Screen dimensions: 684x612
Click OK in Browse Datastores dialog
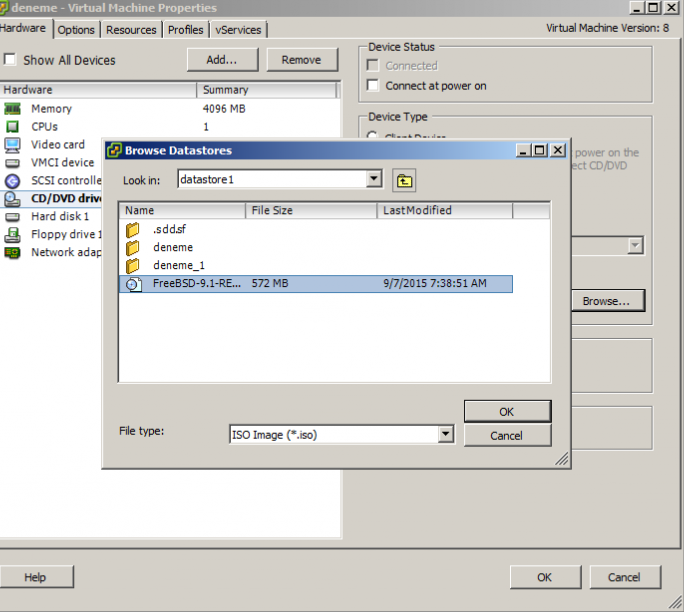507,411
